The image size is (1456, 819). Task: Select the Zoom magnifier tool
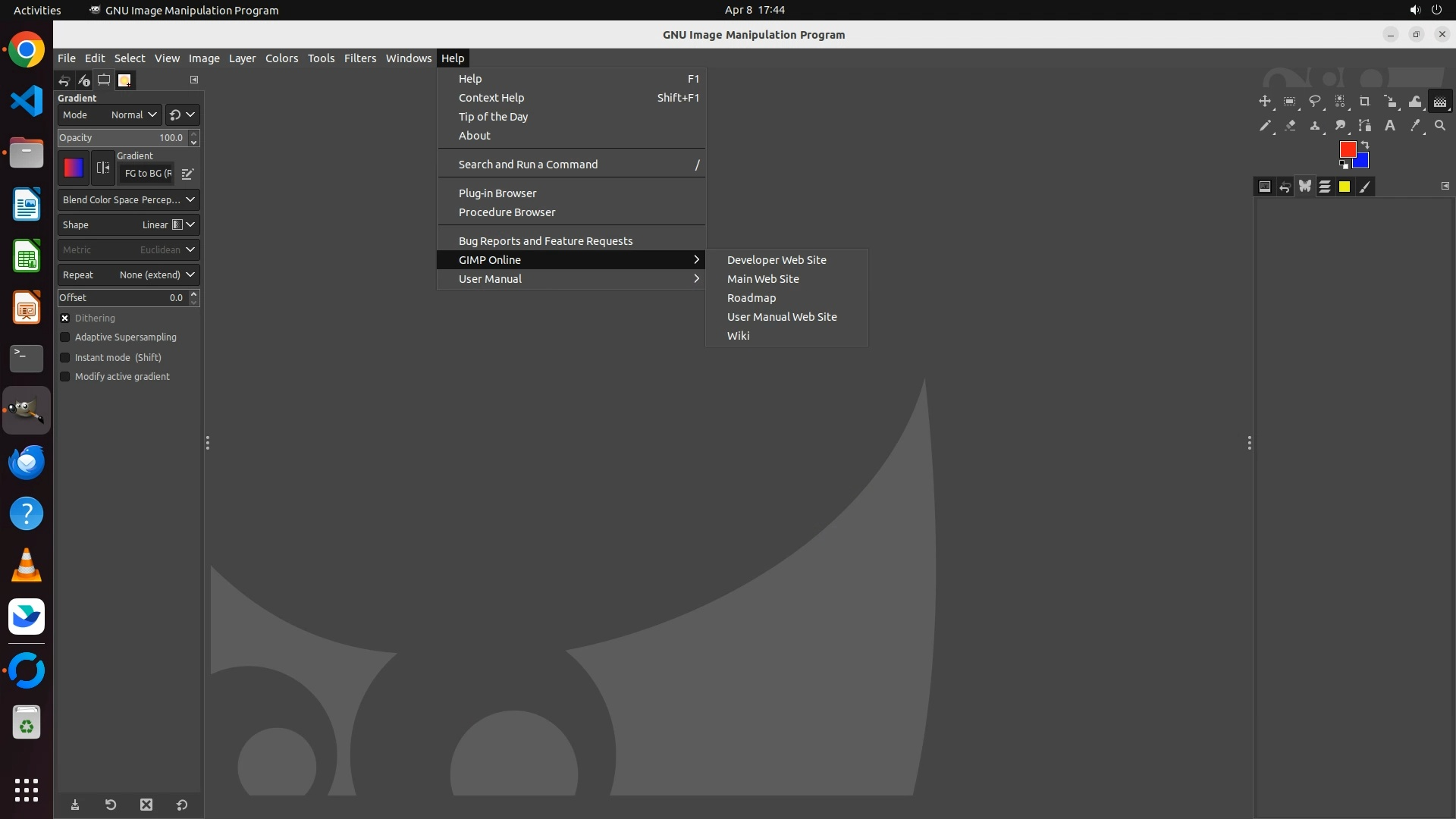coord(1440,126)
